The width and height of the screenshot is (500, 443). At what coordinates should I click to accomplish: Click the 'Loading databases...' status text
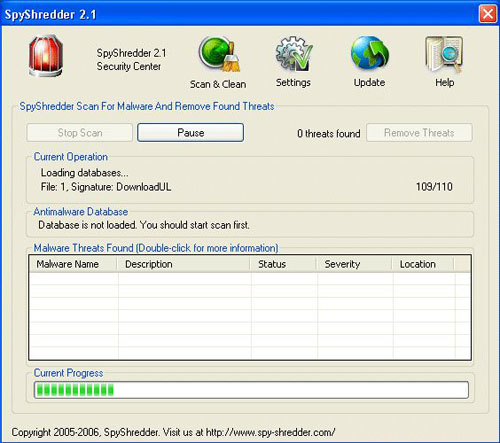pos(84,173)
